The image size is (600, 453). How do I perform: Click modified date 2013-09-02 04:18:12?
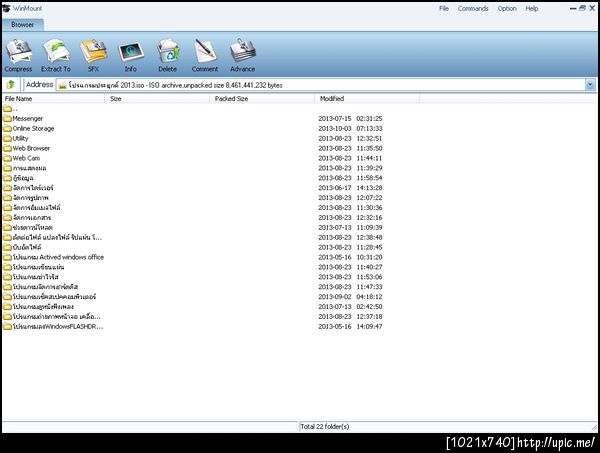coord(351,297)
